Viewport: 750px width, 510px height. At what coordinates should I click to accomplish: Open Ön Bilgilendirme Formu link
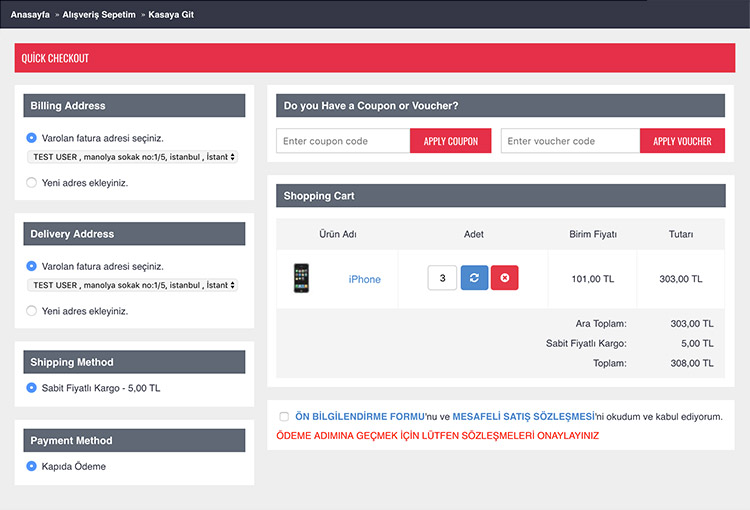[x=360, y=417]
